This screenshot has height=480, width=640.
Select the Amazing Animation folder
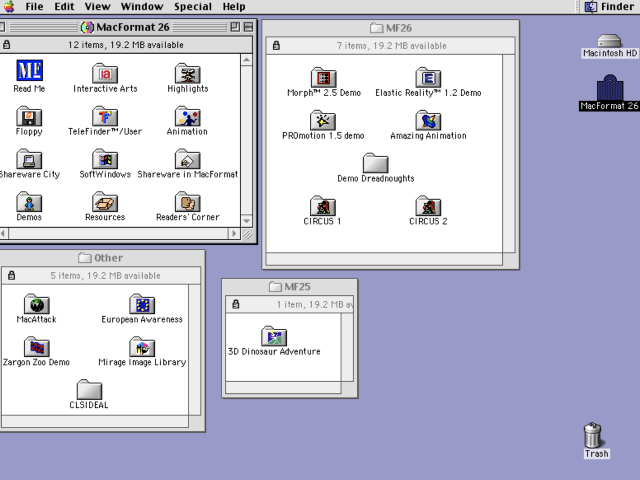[x=428, y=120]
